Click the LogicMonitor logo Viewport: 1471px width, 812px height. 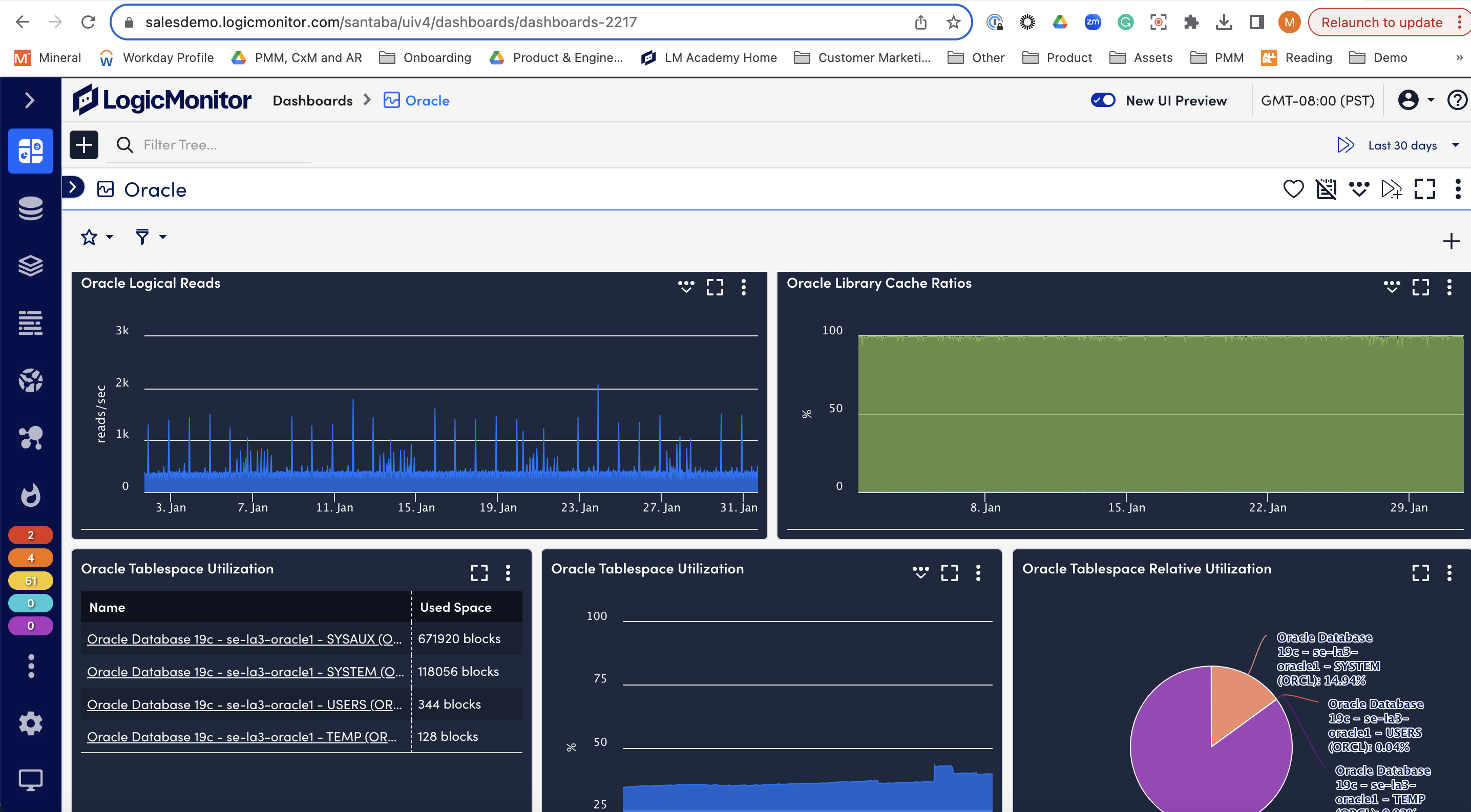(162, 100)
